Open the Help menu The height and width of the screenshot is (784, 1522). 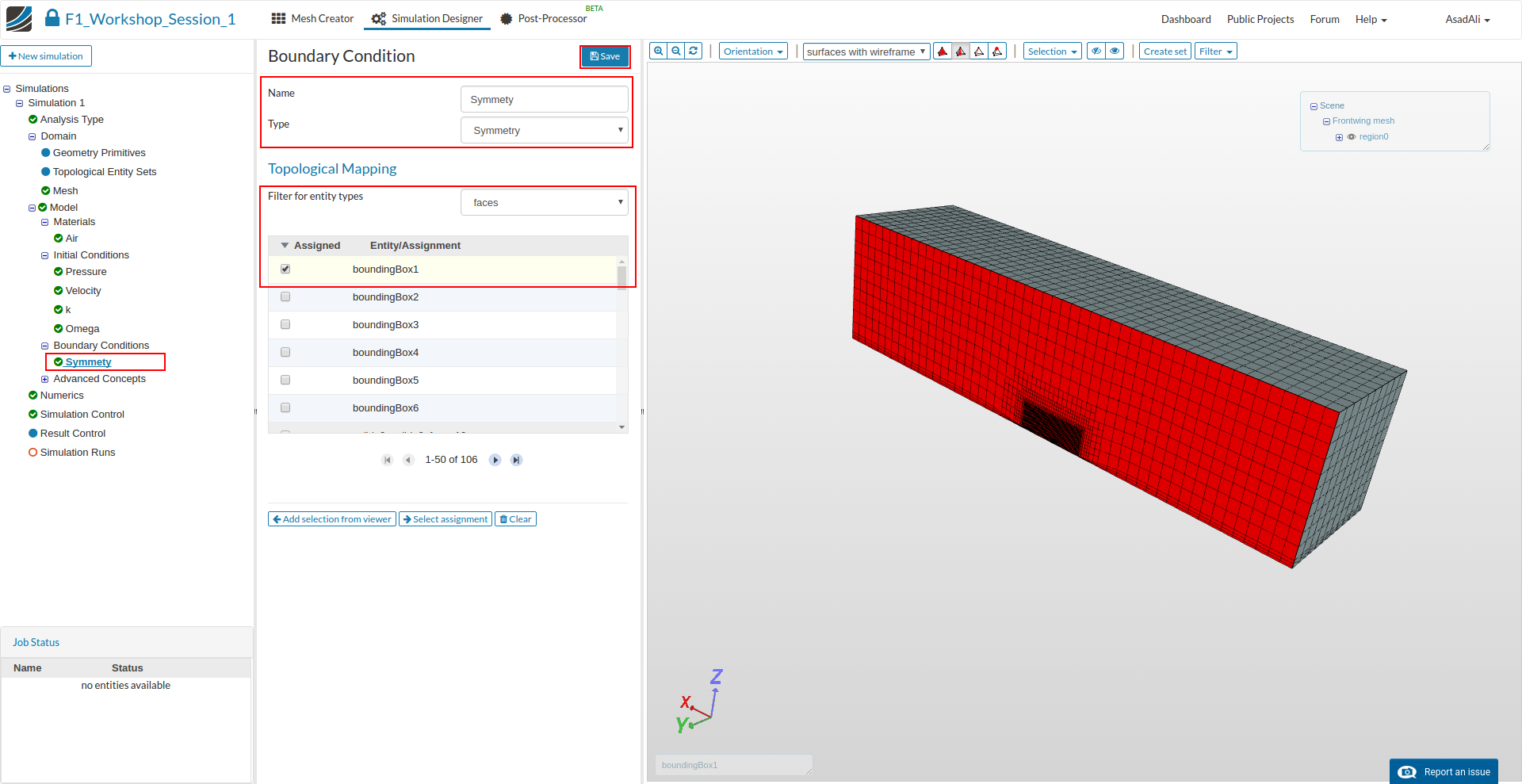1371,19
